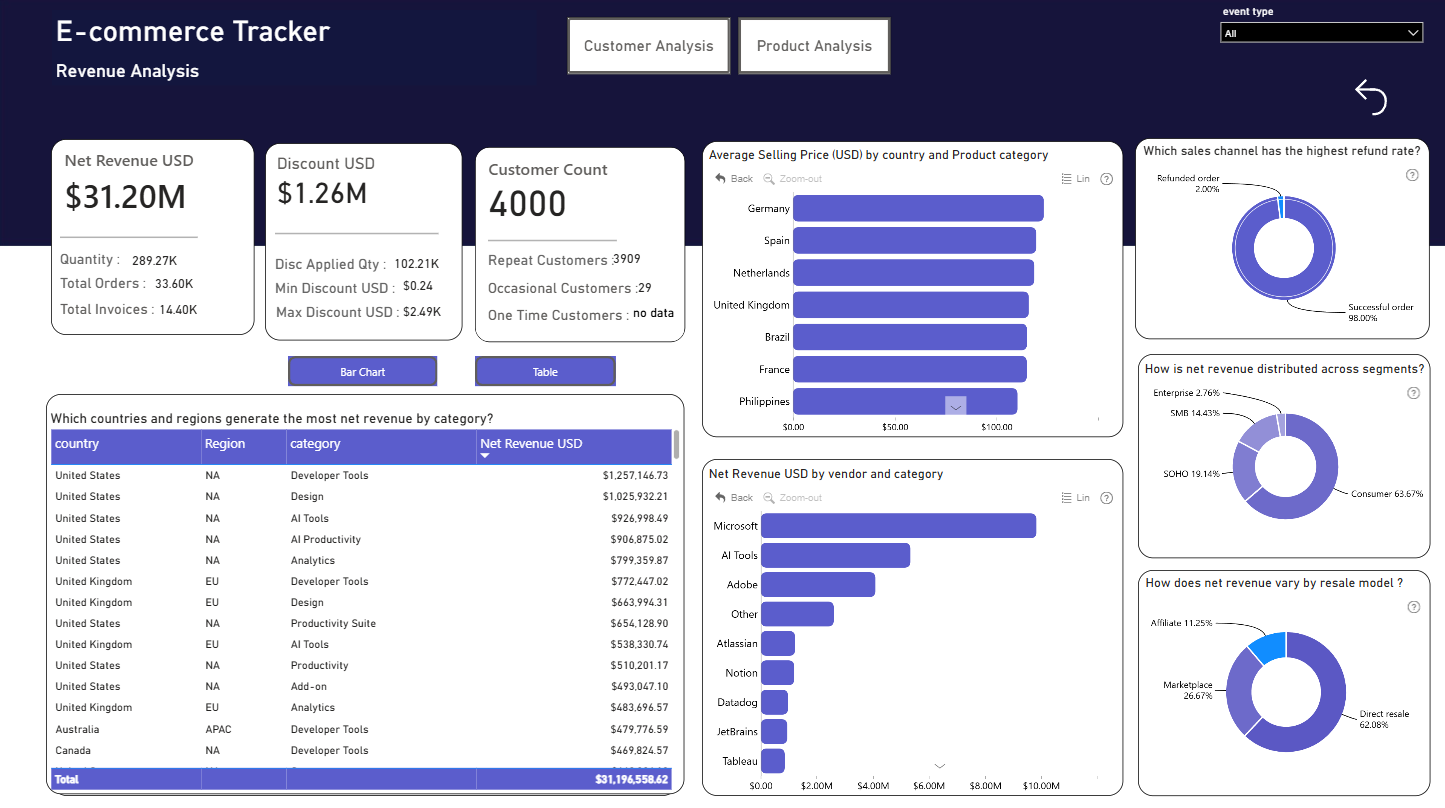The width and height of the screenshot is (1445, 808).
Task: Click the France bar in selling price chart
Action: (x=910, y=369)
